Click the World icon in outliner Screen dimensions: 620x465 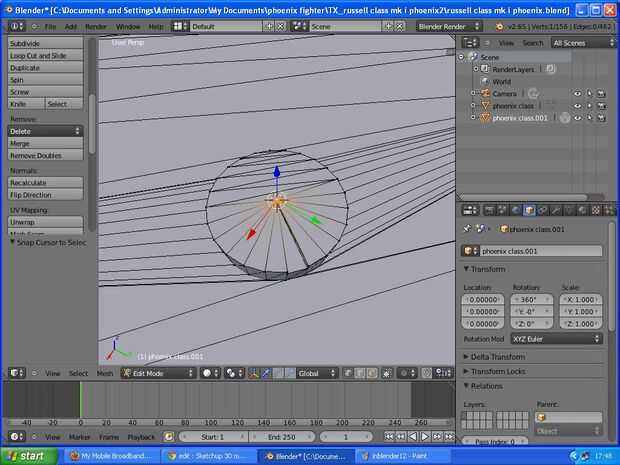[x=484, y=81]
